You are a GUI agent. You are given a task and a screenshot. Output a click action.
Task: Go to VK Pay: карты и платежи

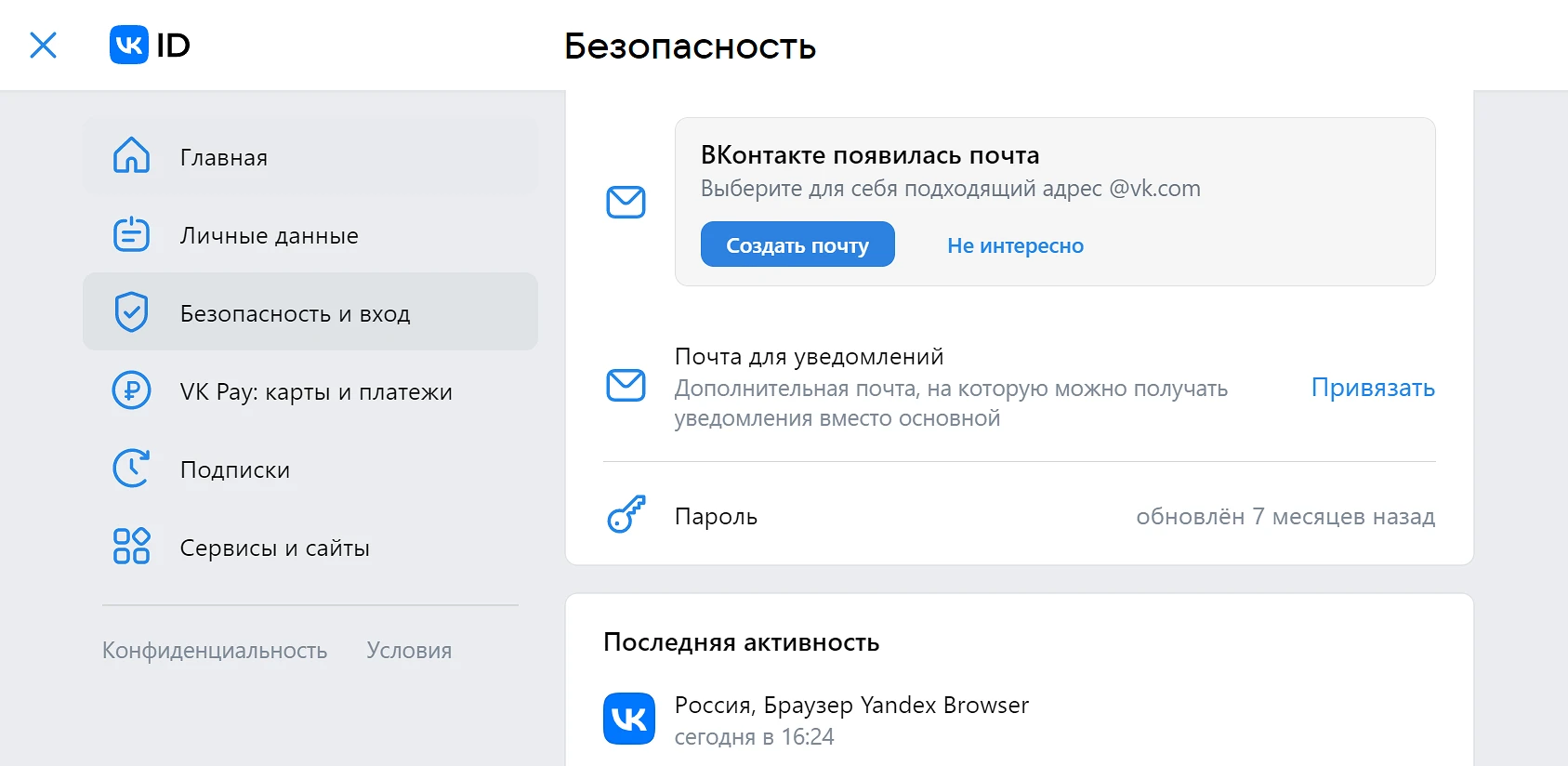pyautogui.click(x=316, y=392)
